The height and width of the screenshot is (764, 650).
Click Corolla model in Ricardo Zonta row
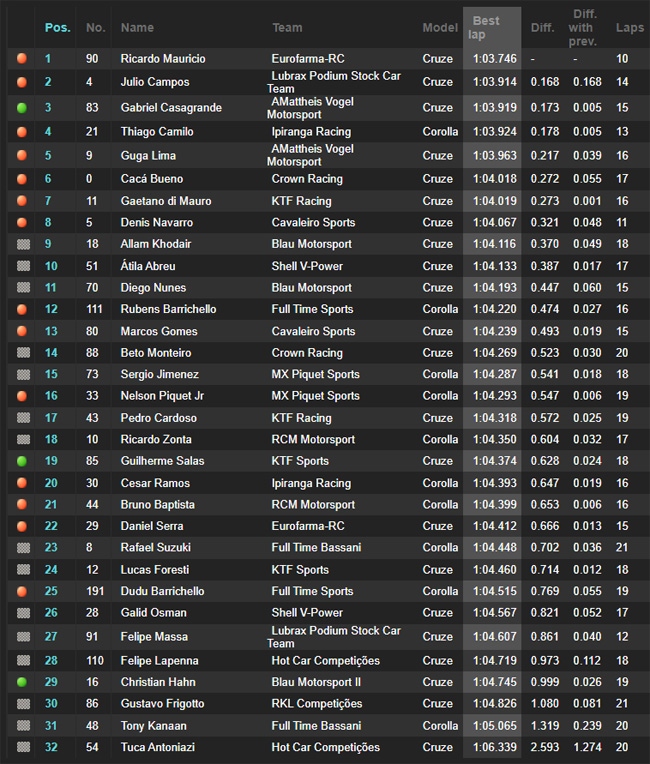440,439
